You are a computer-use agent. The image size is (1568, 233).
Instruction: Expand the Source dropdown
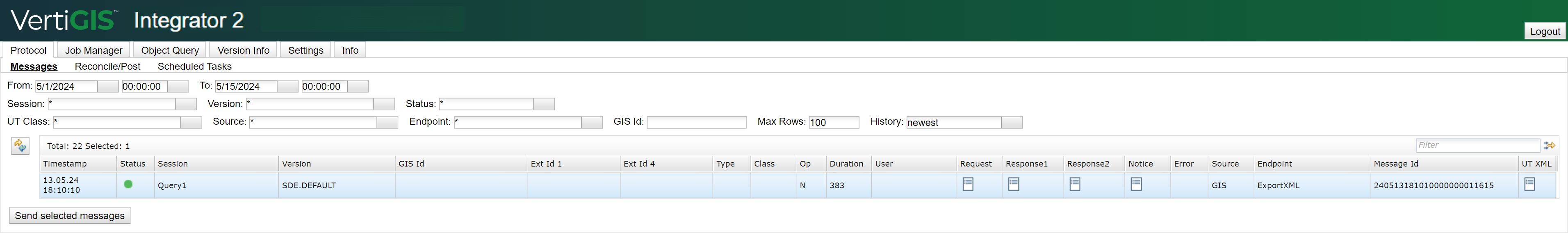pos(387,122)
